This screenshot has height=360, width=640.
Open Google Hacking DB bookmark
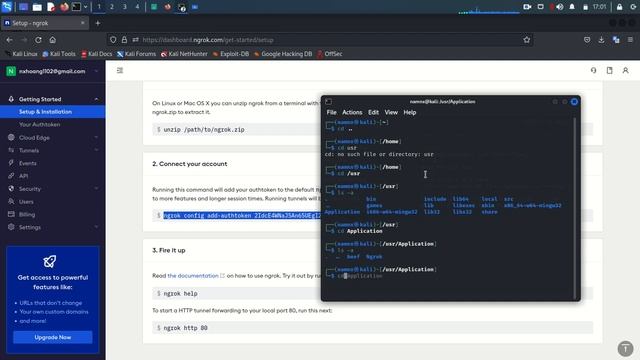tap(283, 54)
